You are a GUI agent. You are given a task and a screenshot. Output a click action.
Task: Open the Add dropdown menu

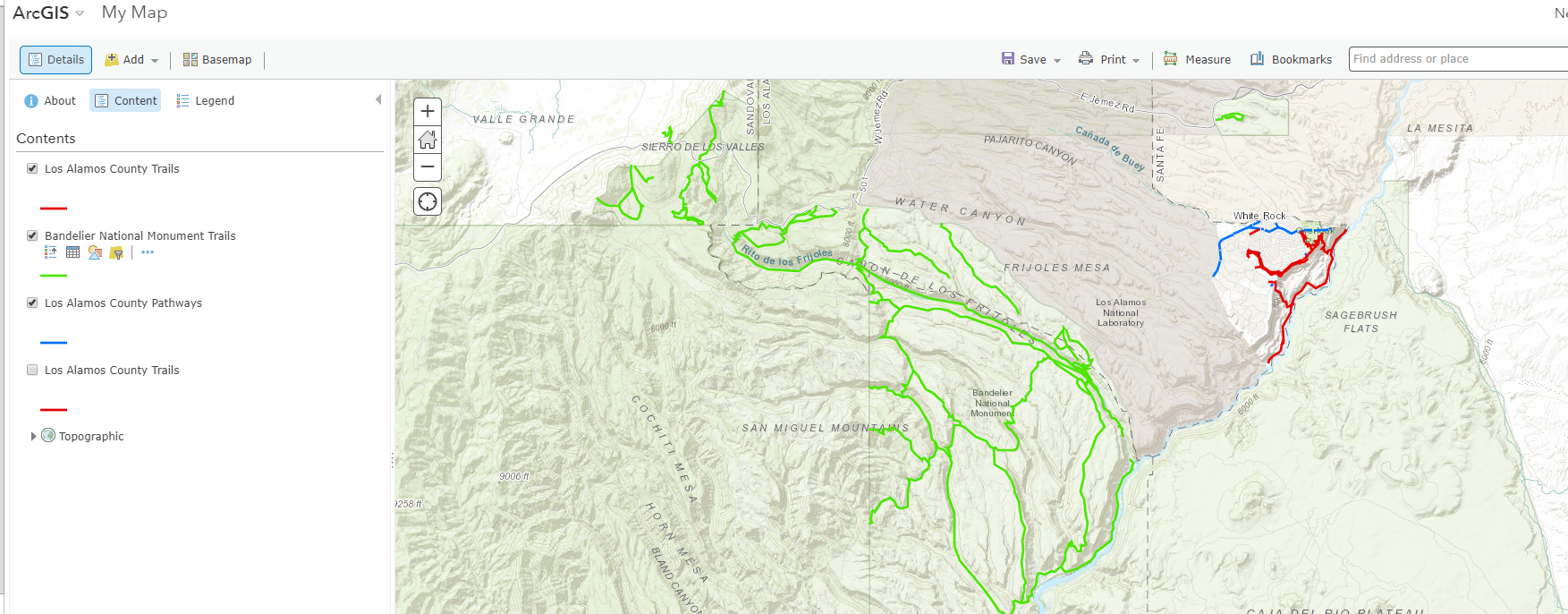(x=131, y=60)
